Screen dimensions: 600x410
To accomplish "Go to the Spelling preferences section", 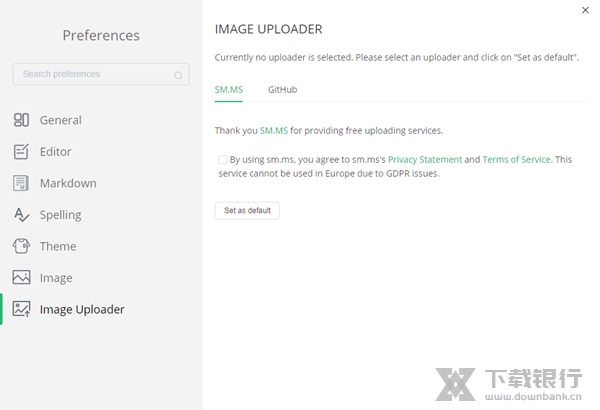I will pos(60,215).
